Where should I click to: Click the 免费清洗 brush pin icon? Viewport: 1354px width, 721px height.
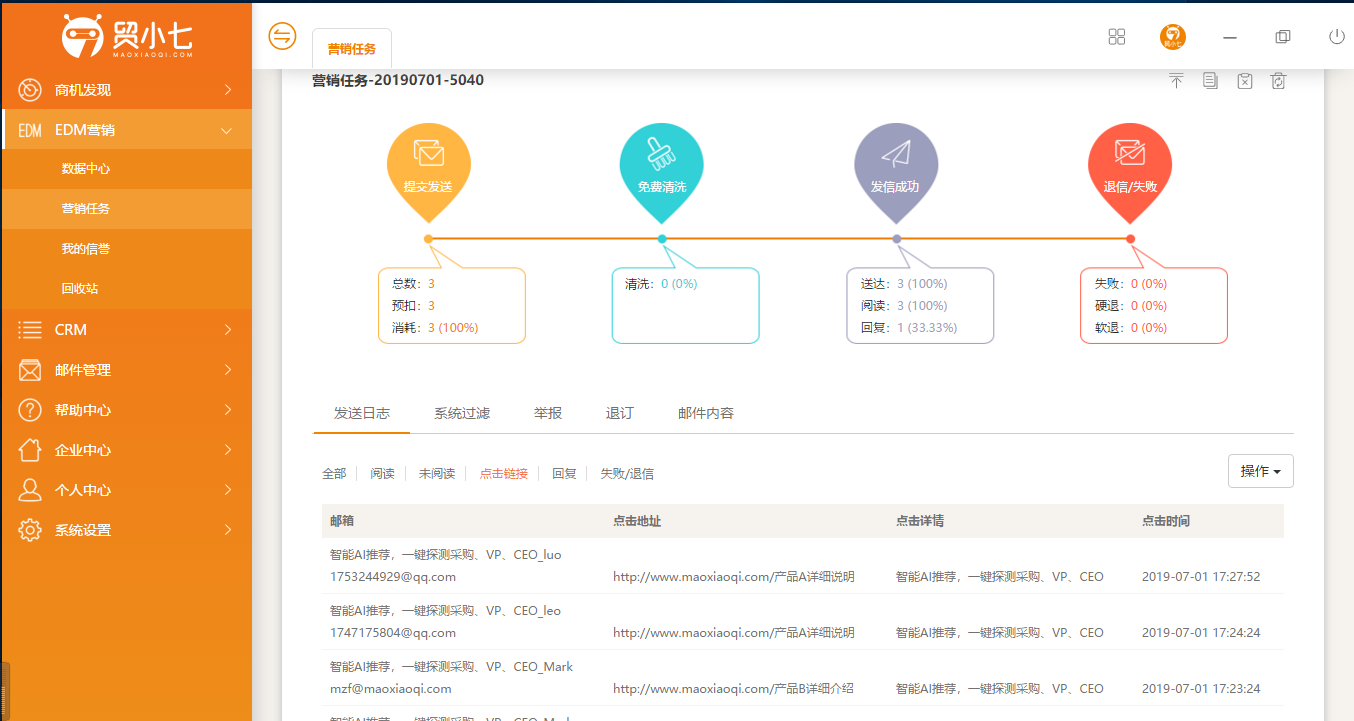click(662, 174)
